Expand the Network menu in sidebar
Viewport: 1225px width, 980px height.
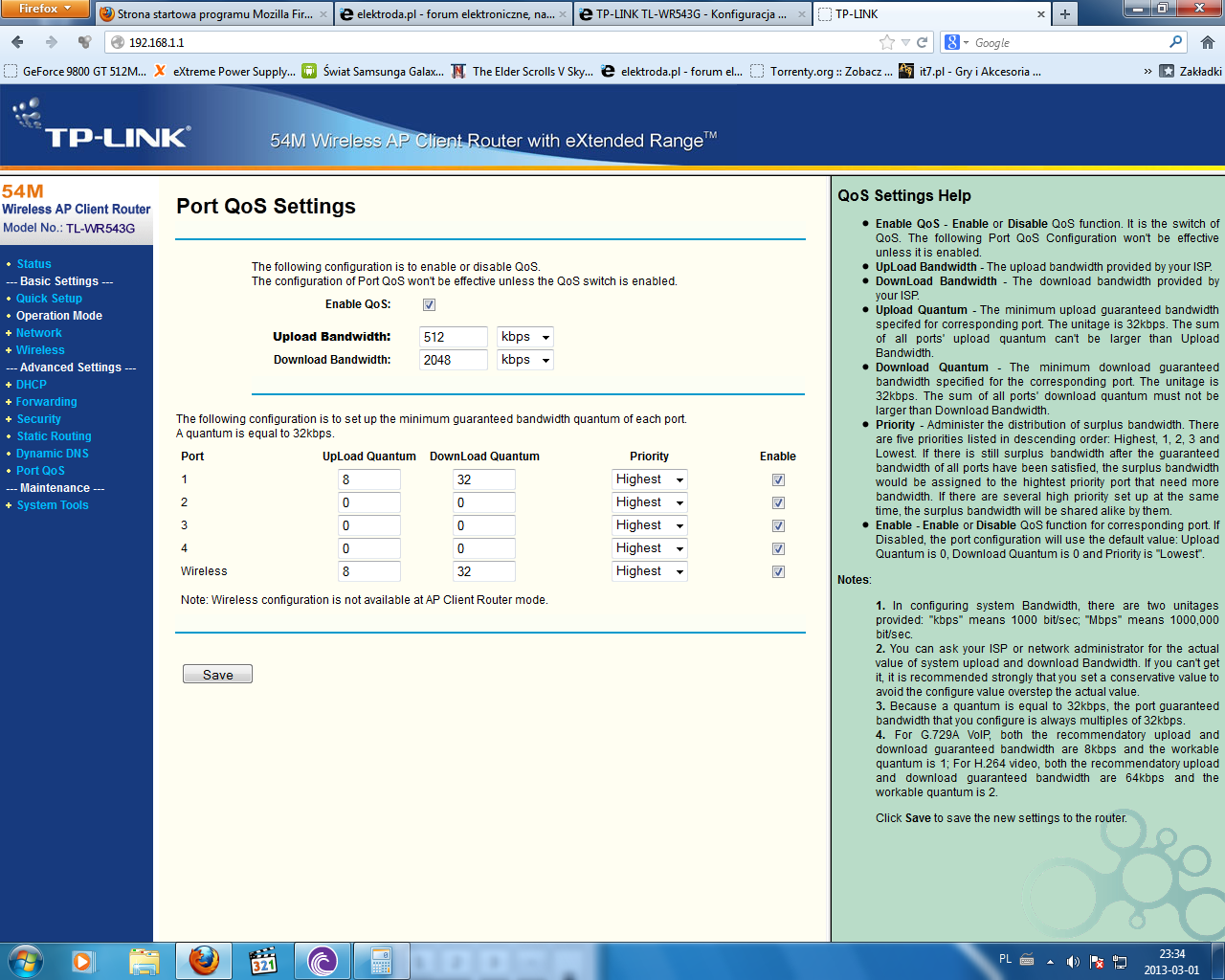point(38,333)
